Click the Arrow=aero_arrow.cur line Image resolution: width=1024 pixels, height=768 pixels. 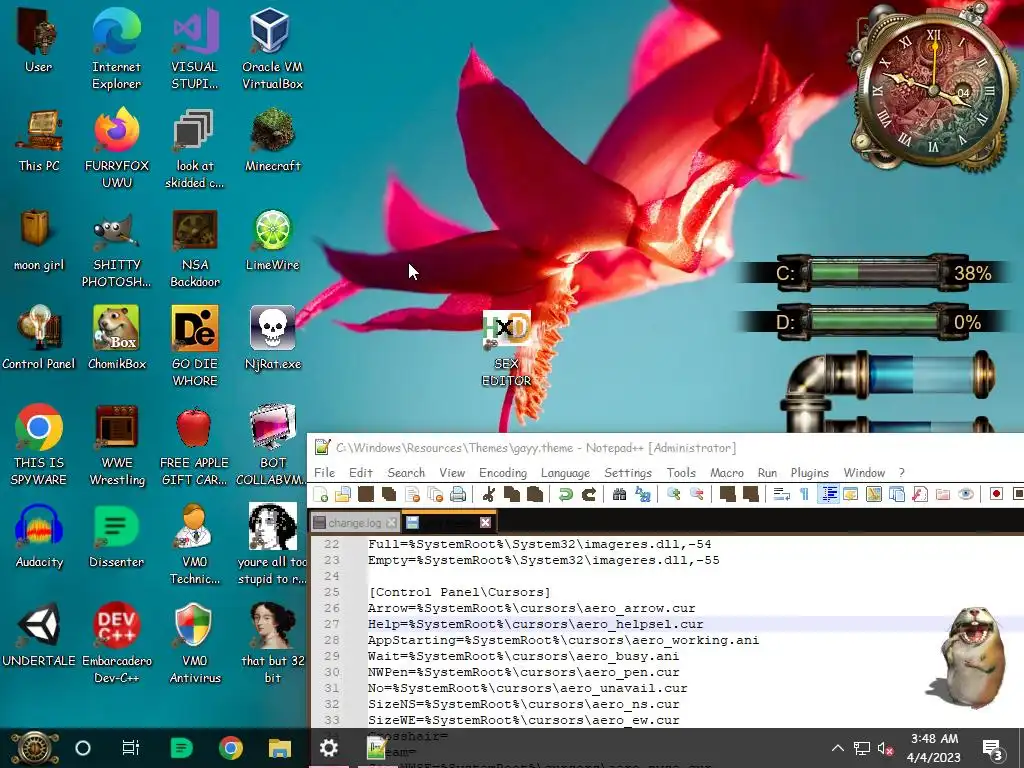click(532, 608)
